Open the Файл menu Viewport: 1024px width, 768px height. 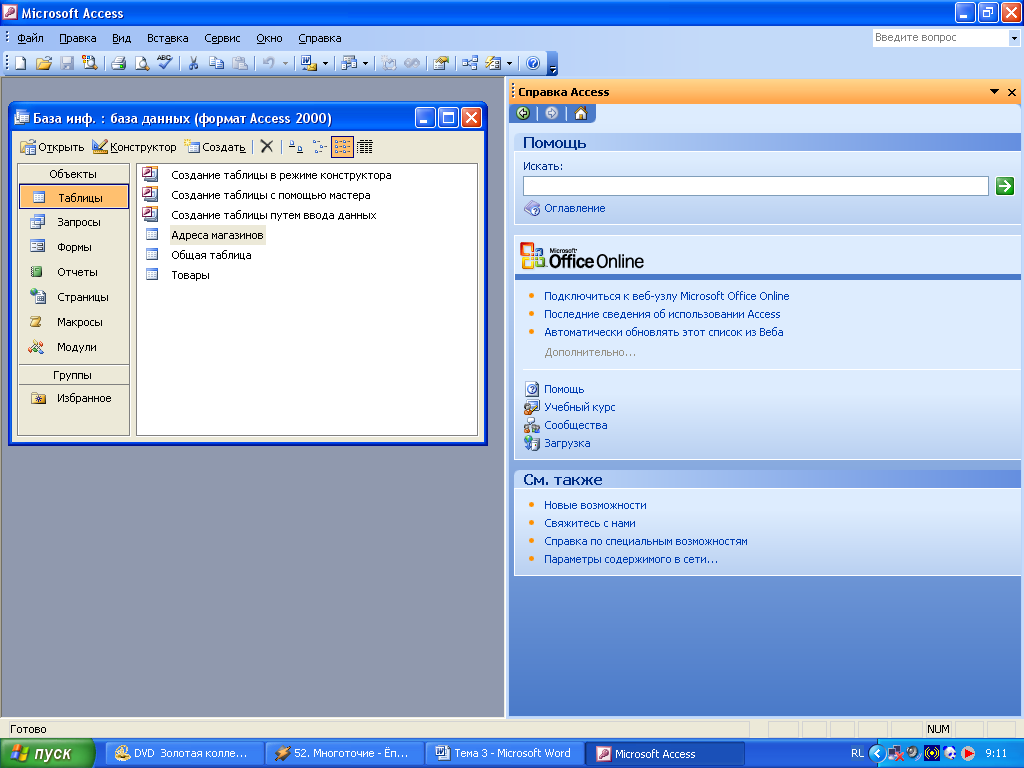[30, 38]
